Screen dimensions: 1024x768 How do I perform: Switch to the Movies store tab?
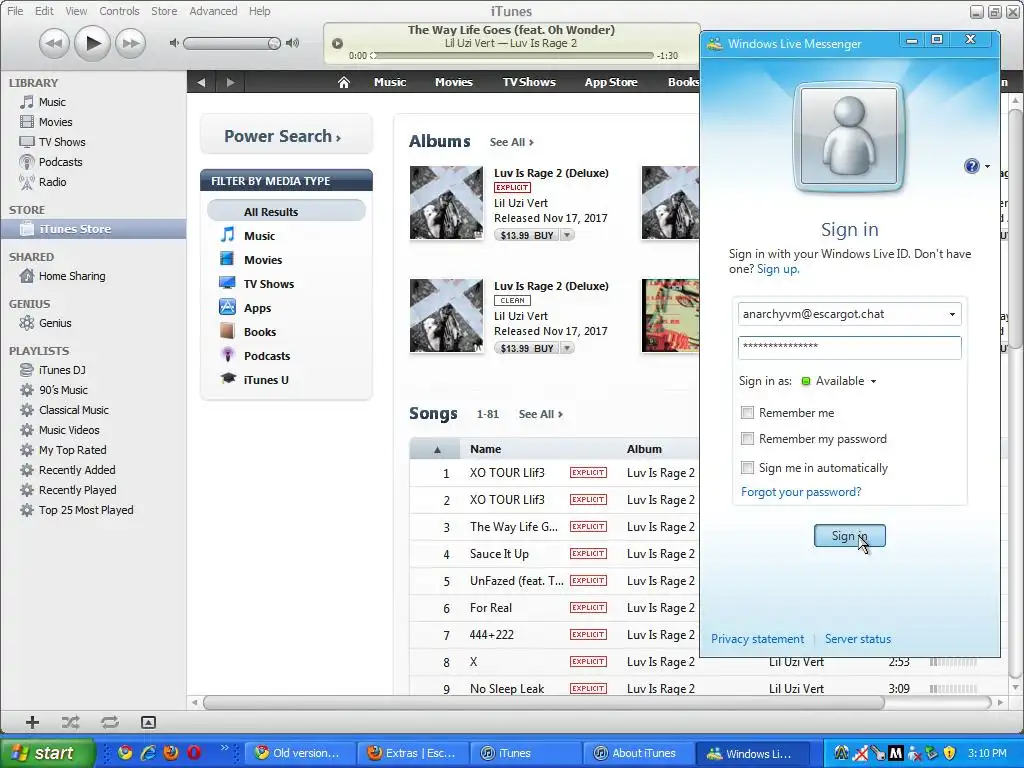click(x=453, y=82)
